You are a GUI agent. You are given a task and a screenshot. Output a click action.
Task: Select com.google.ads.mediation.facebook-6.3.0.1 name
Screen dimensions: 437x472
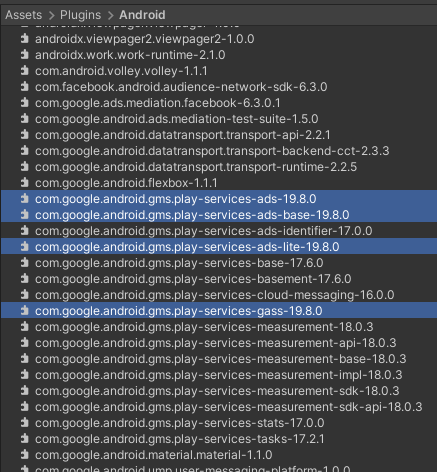point(158,103)
